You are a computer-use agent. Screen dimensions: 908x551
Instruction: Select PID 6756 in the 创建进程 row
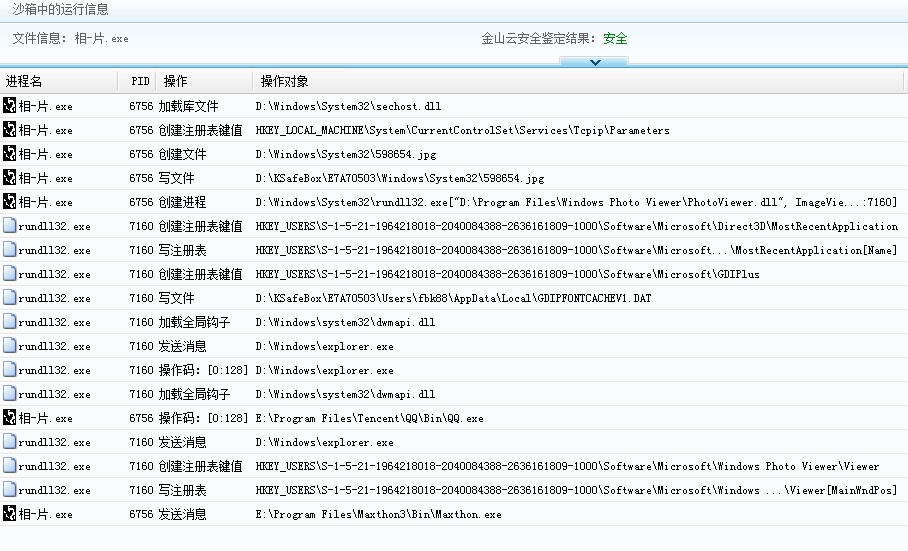point(141,203)
